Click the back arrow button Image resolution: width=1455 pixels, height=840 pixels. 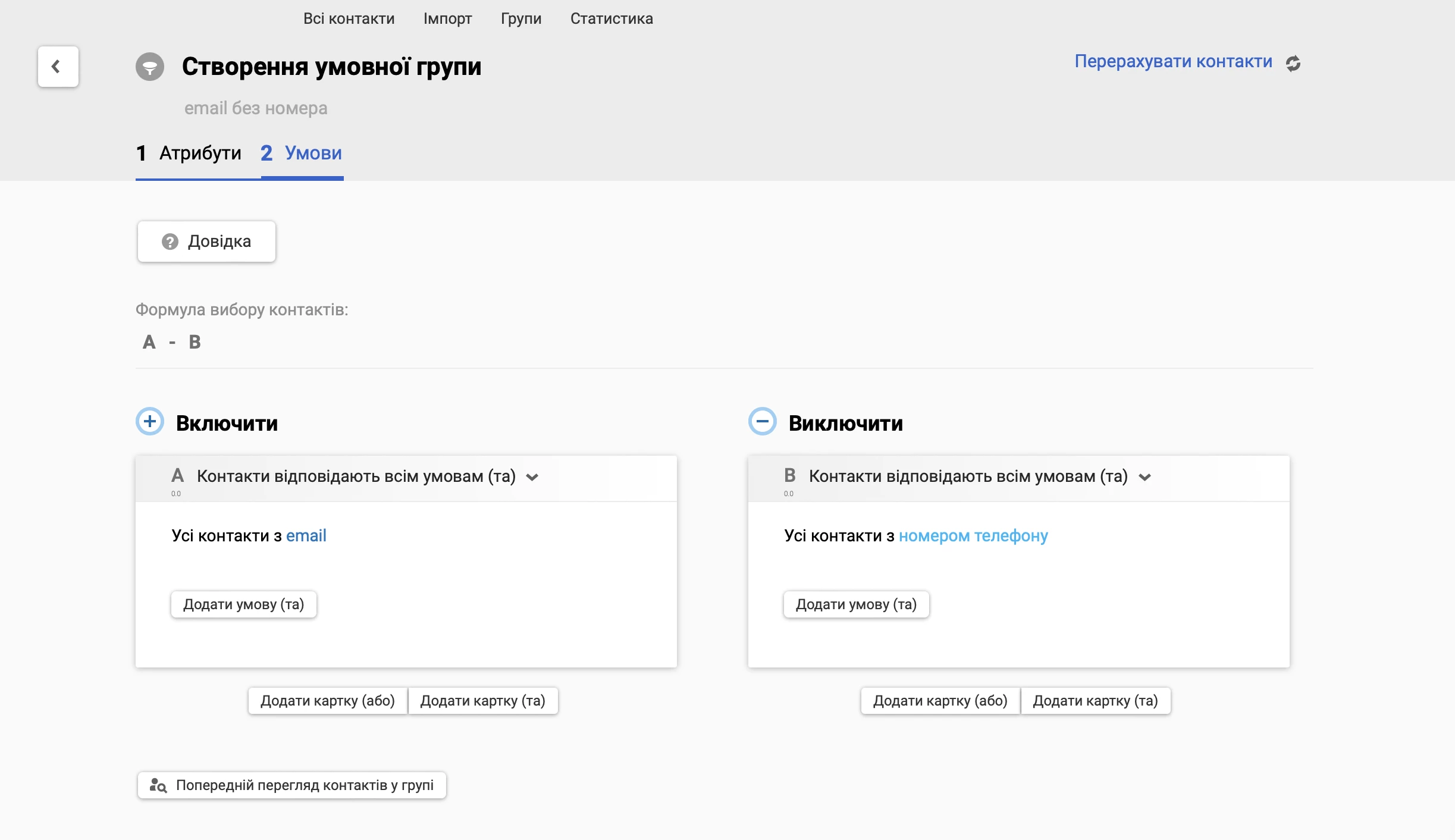point(58,67)
